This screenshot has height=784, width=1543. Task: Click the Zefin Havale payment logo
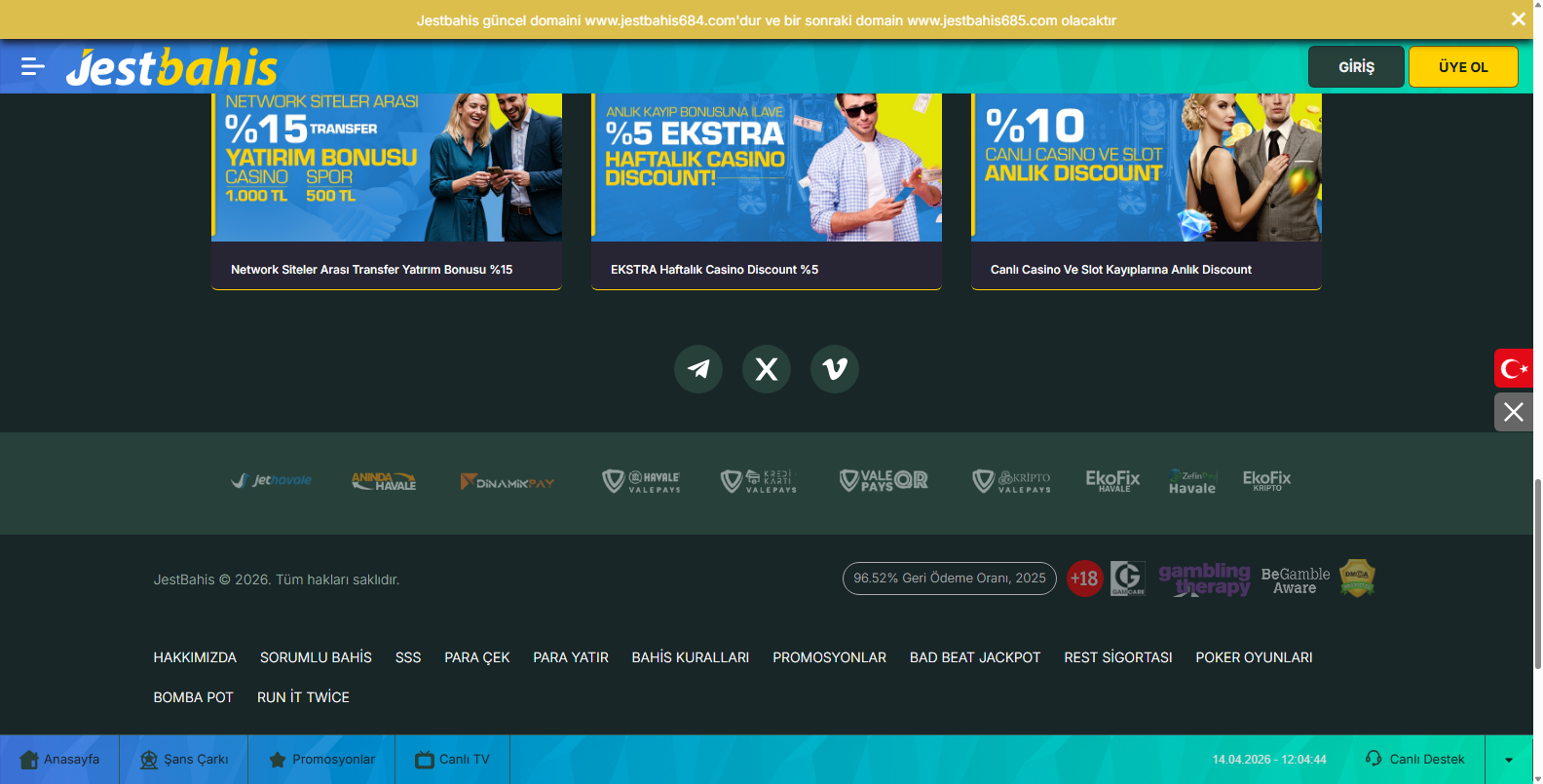[x=1192, y=482]
